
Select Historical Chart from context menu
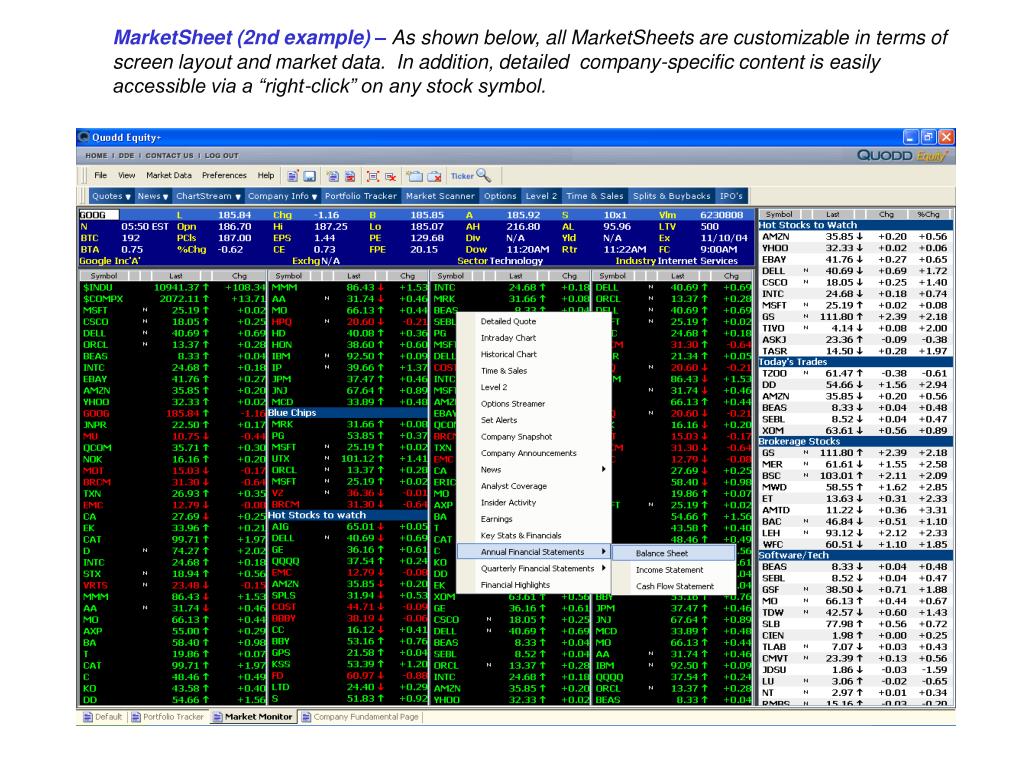click(508, 354)
